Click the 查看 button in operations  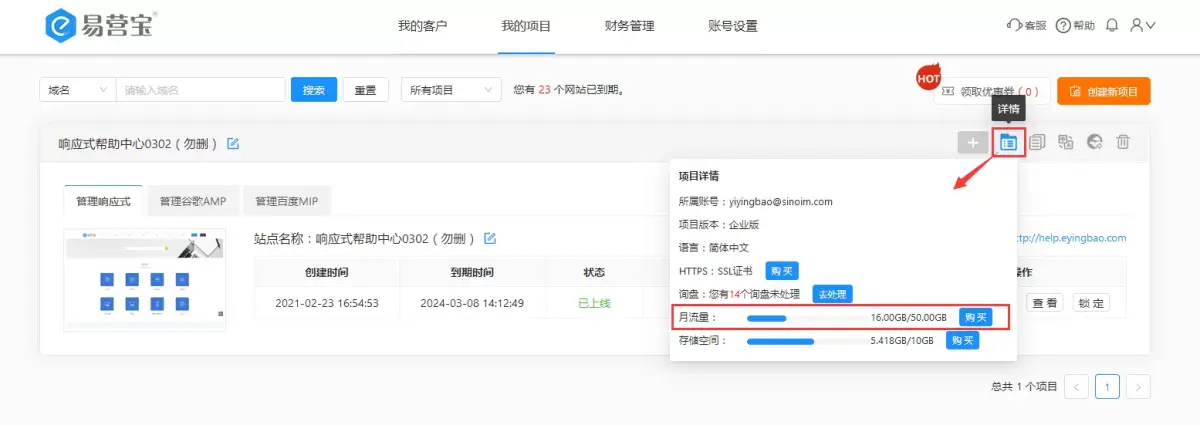[1046, 302]
